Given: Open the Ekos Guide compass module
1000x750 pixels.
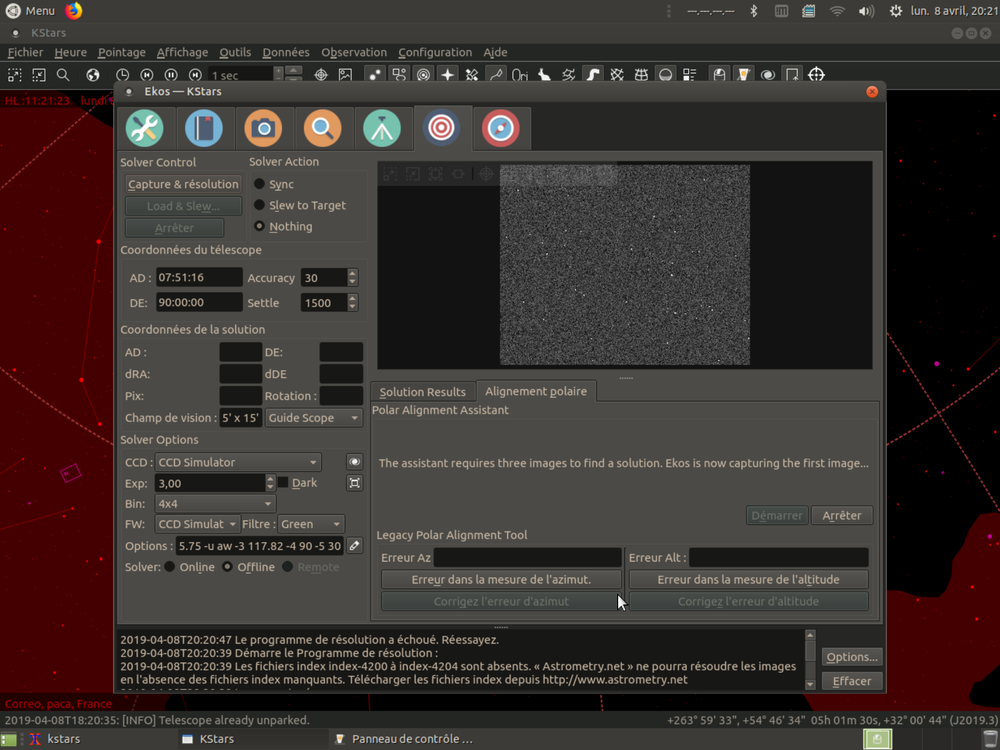Looking at the screenshot, I should 501,128.
